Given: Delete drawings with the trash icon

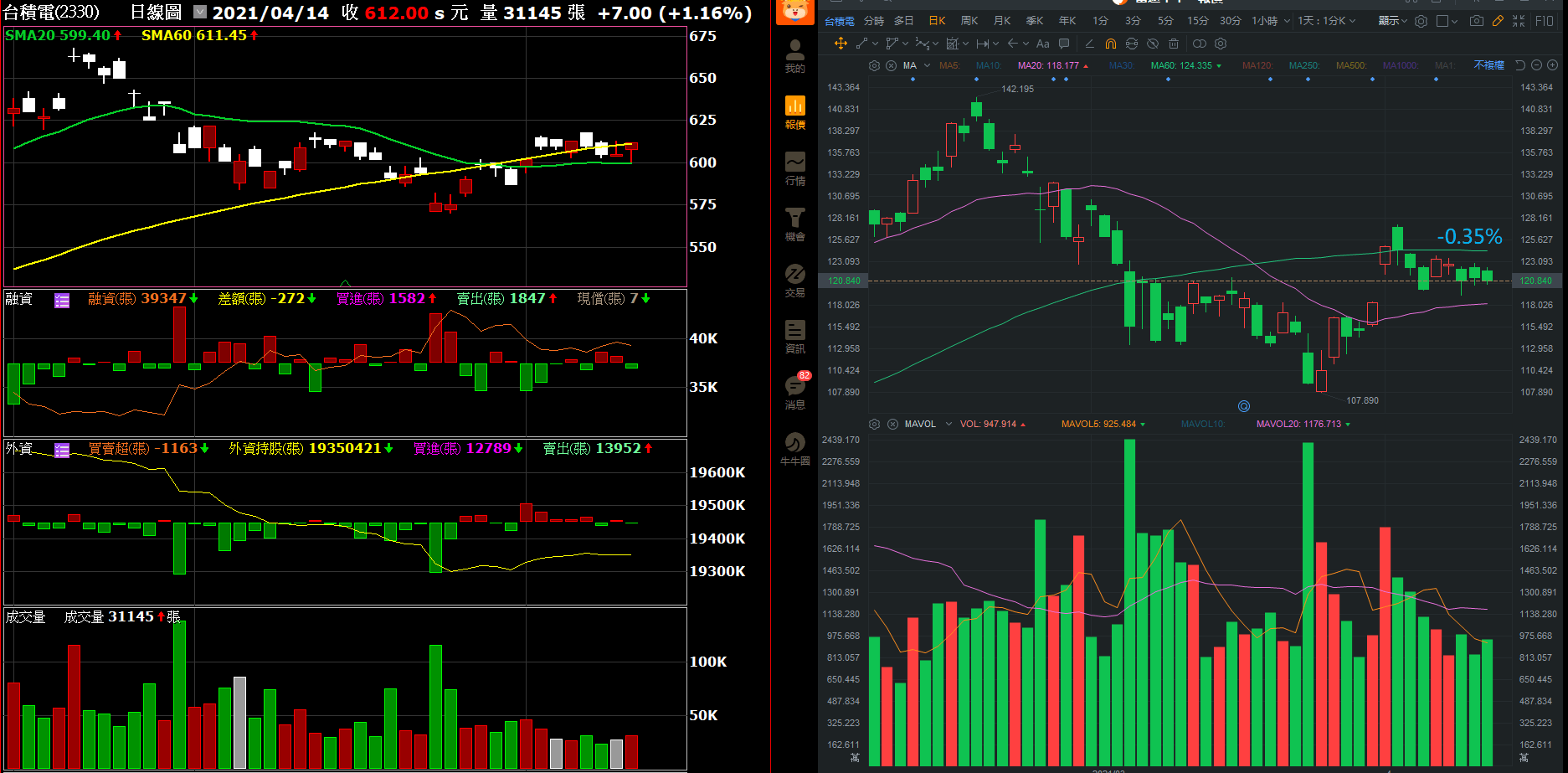Looking at the screenshot, I should [x=1174, y=44].
